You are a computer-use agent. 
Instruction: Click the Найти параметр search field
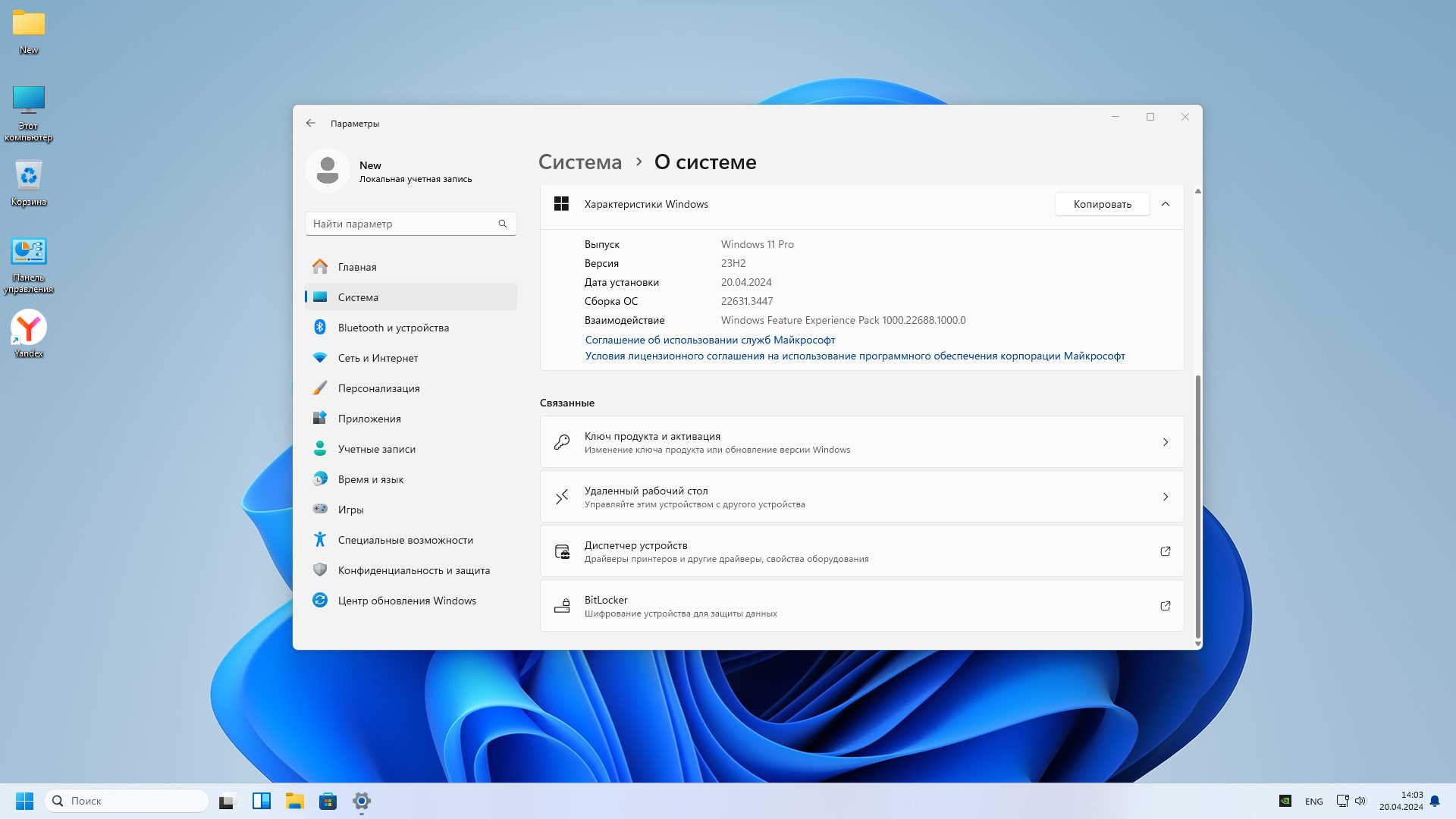pyautogui.click(x=400, y=224)
